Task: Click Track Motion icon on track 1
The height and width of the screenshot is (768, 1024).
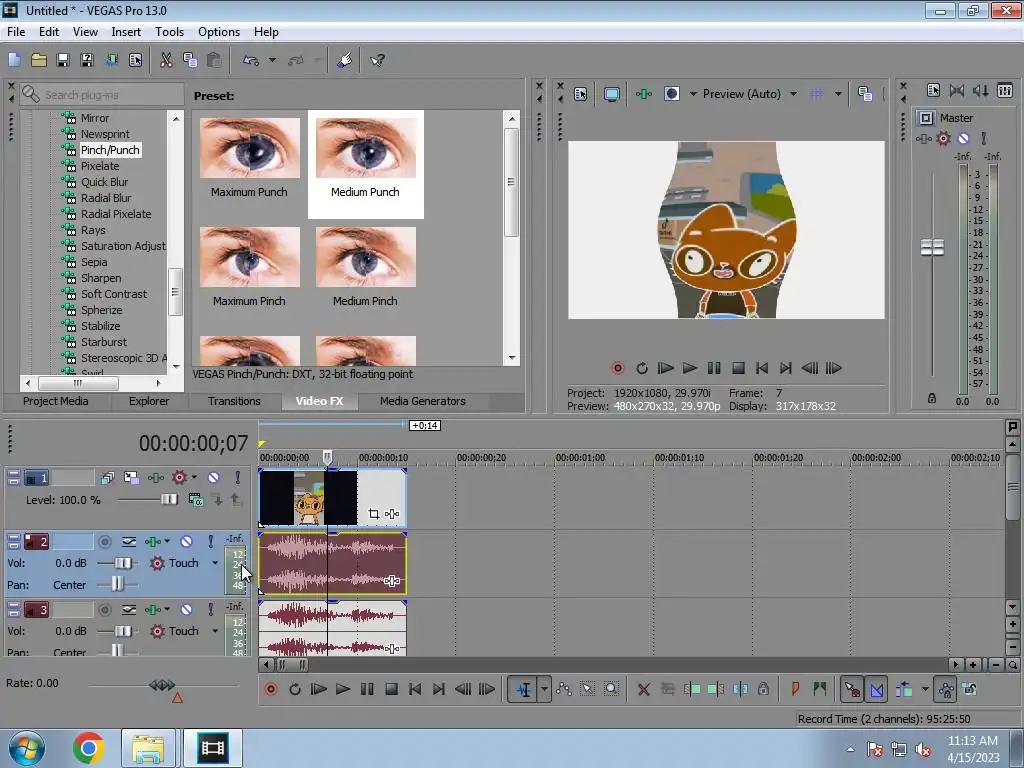Action: (x=131, y=477)
